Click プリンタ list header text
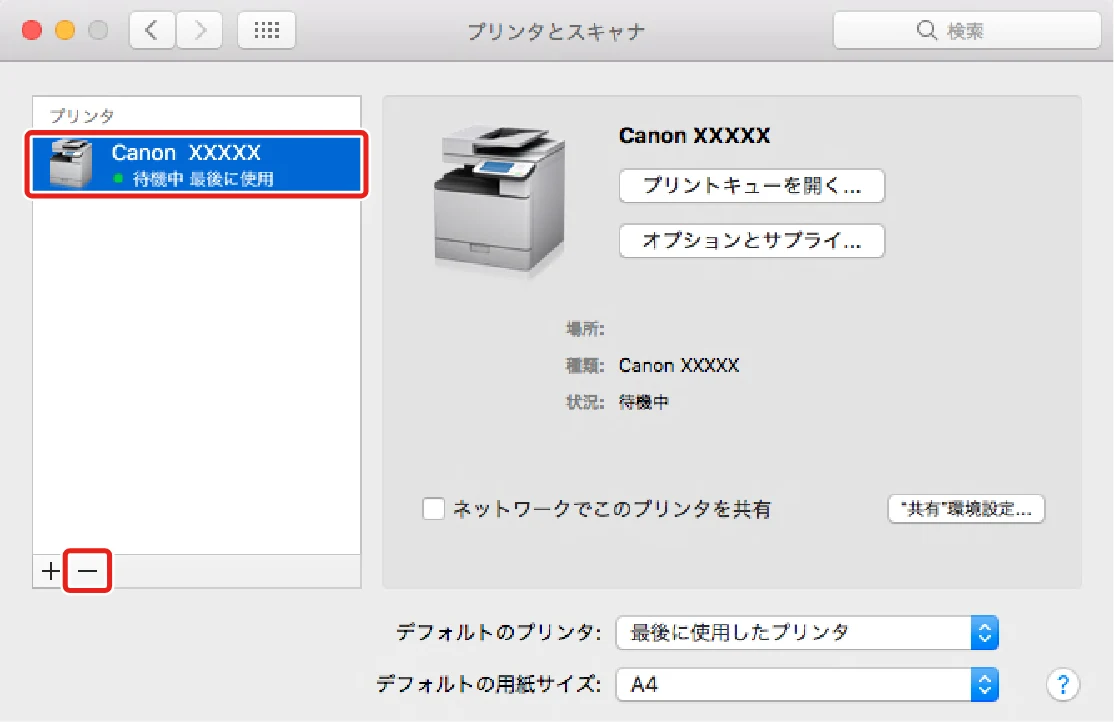1114x722 pixels. tap(82, 116)
